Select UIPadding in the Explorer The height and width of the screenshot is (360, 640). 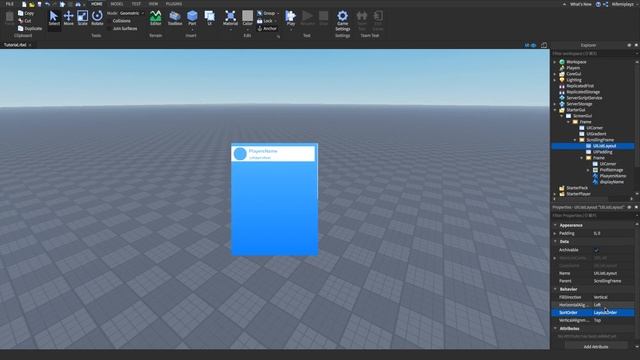click(x=602, y=152)
